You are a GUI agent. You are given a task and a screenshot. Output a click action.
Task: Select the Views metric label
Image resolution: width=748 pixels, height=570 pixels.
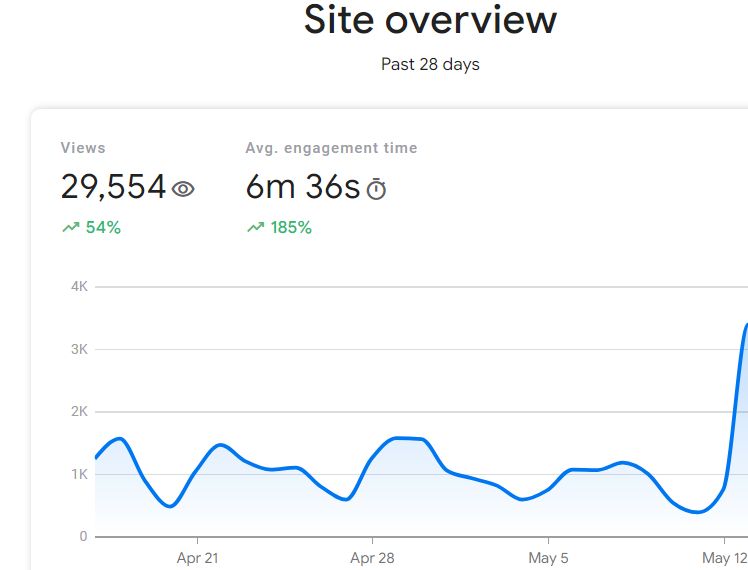click(83, 148)
